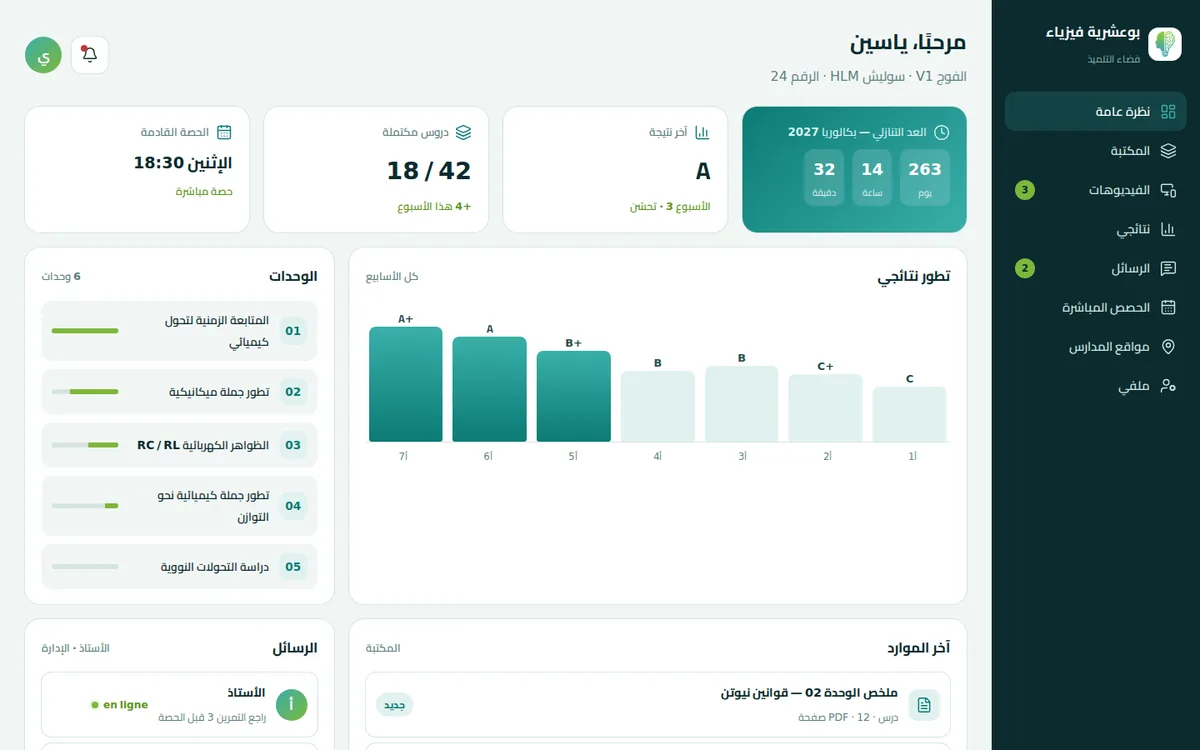
Task: Open unit 05 دراسة التحولات النووية
Action: pyautogui.click(x=179, y=567)
